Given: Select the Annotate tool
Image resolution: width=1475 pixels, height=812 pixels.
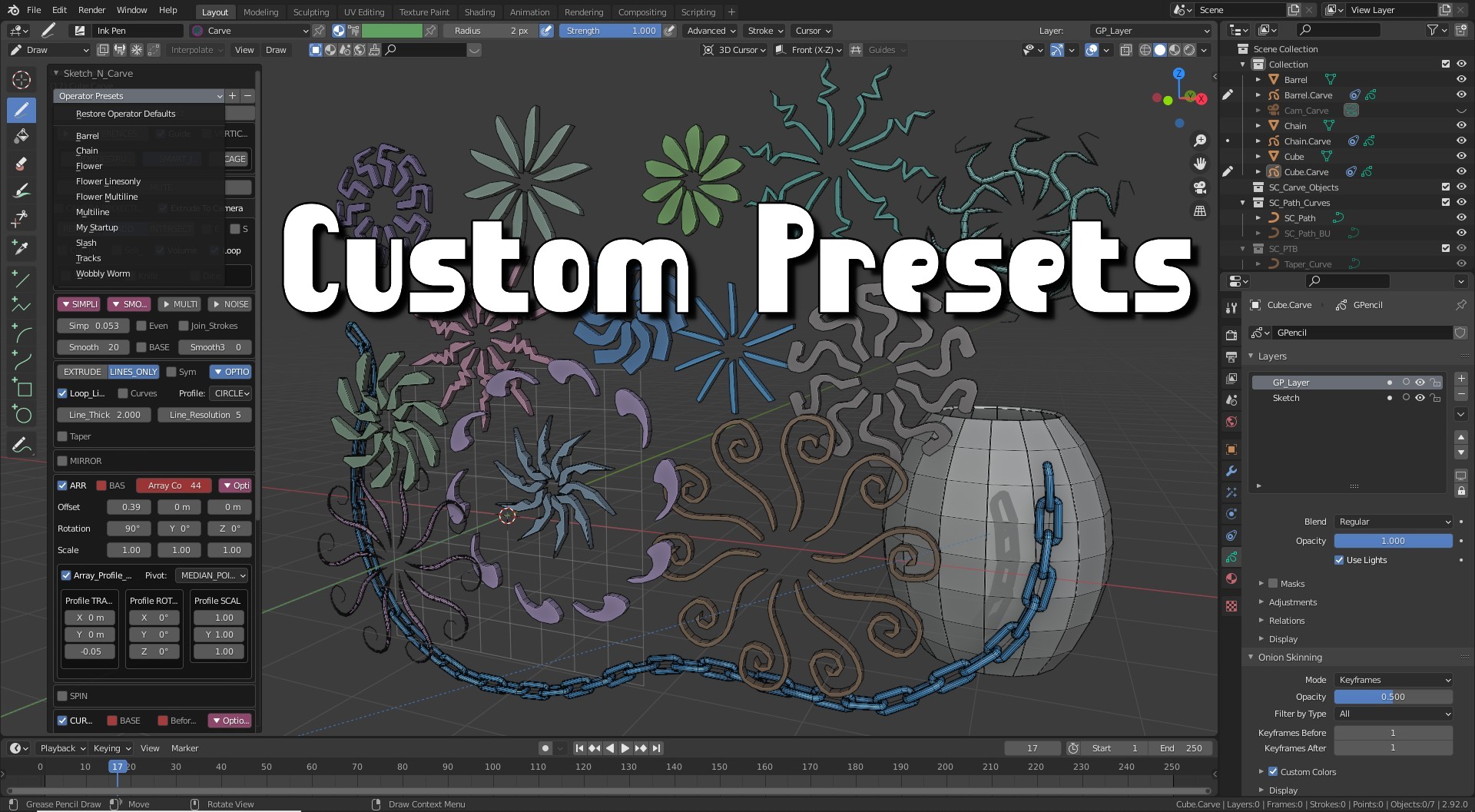Looking at the screenshot, I should point(22,445).
